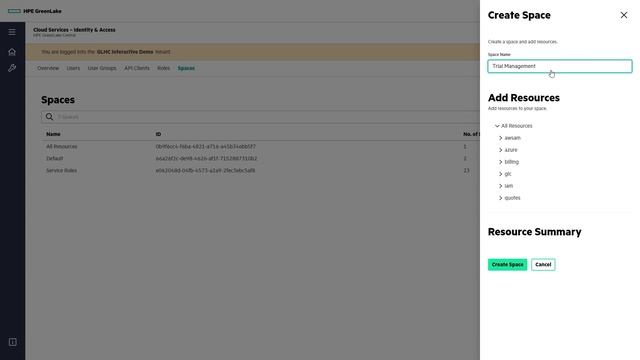Expand the glc resource node
640x360 pixels.
click(500, 174)
